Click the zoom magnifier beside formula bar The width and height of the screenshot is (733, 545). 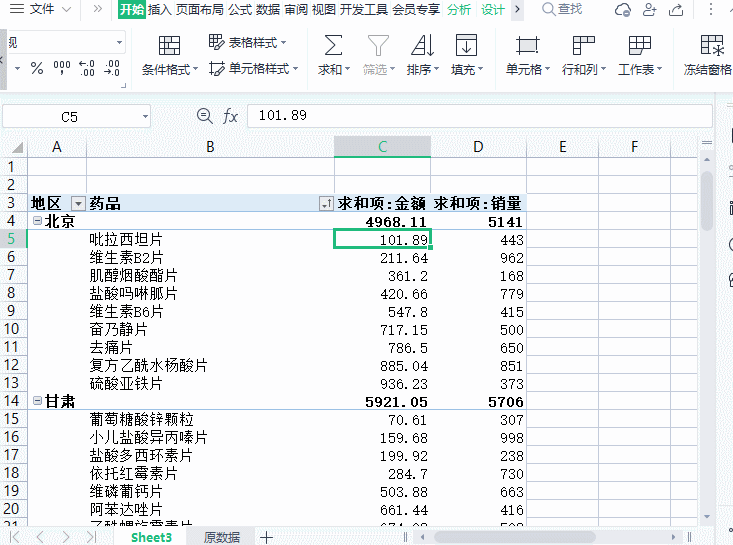[x=205, y=116]
